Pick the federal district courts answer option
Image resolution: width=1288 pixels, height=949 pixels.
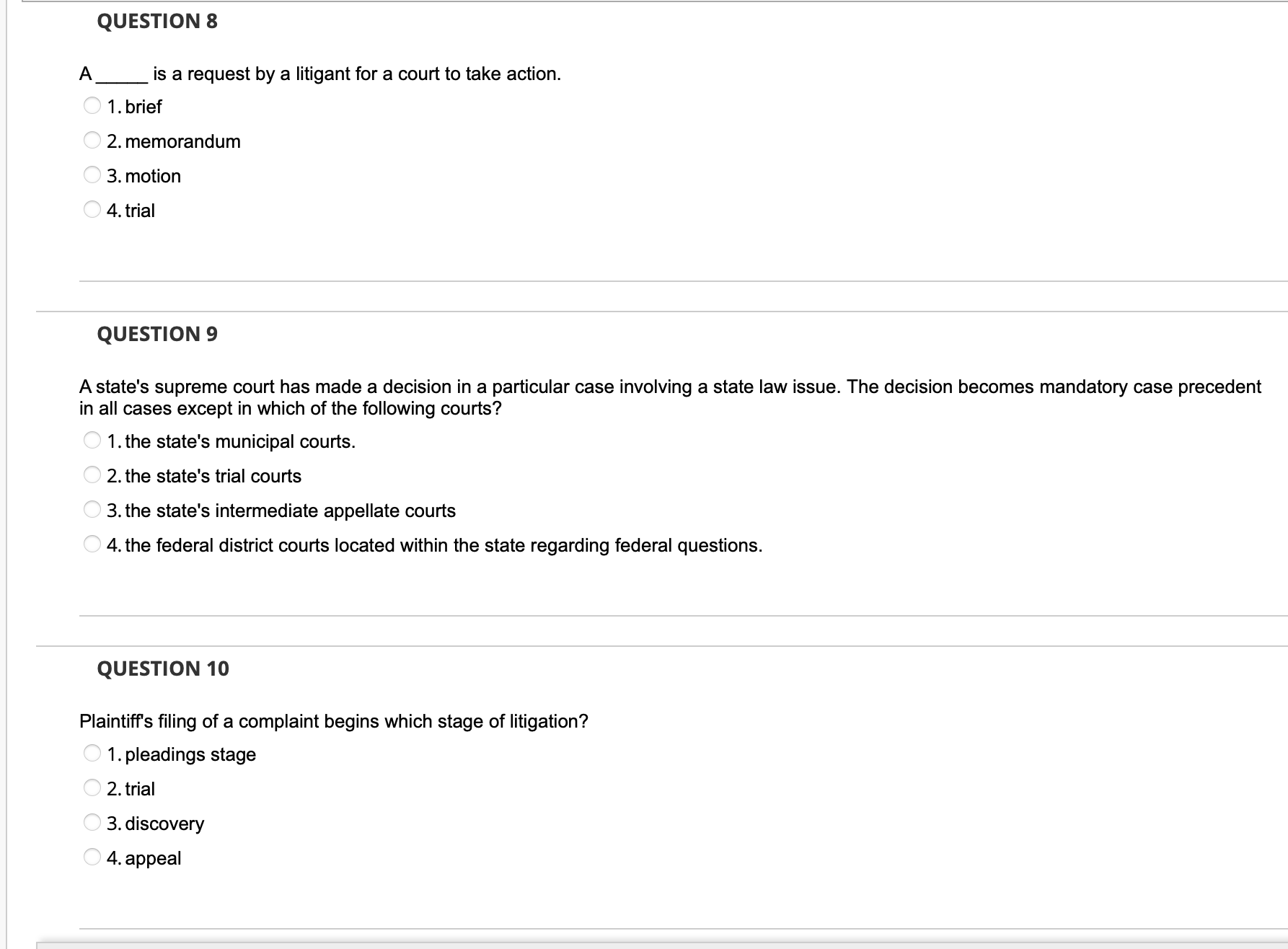pos(91,544)
